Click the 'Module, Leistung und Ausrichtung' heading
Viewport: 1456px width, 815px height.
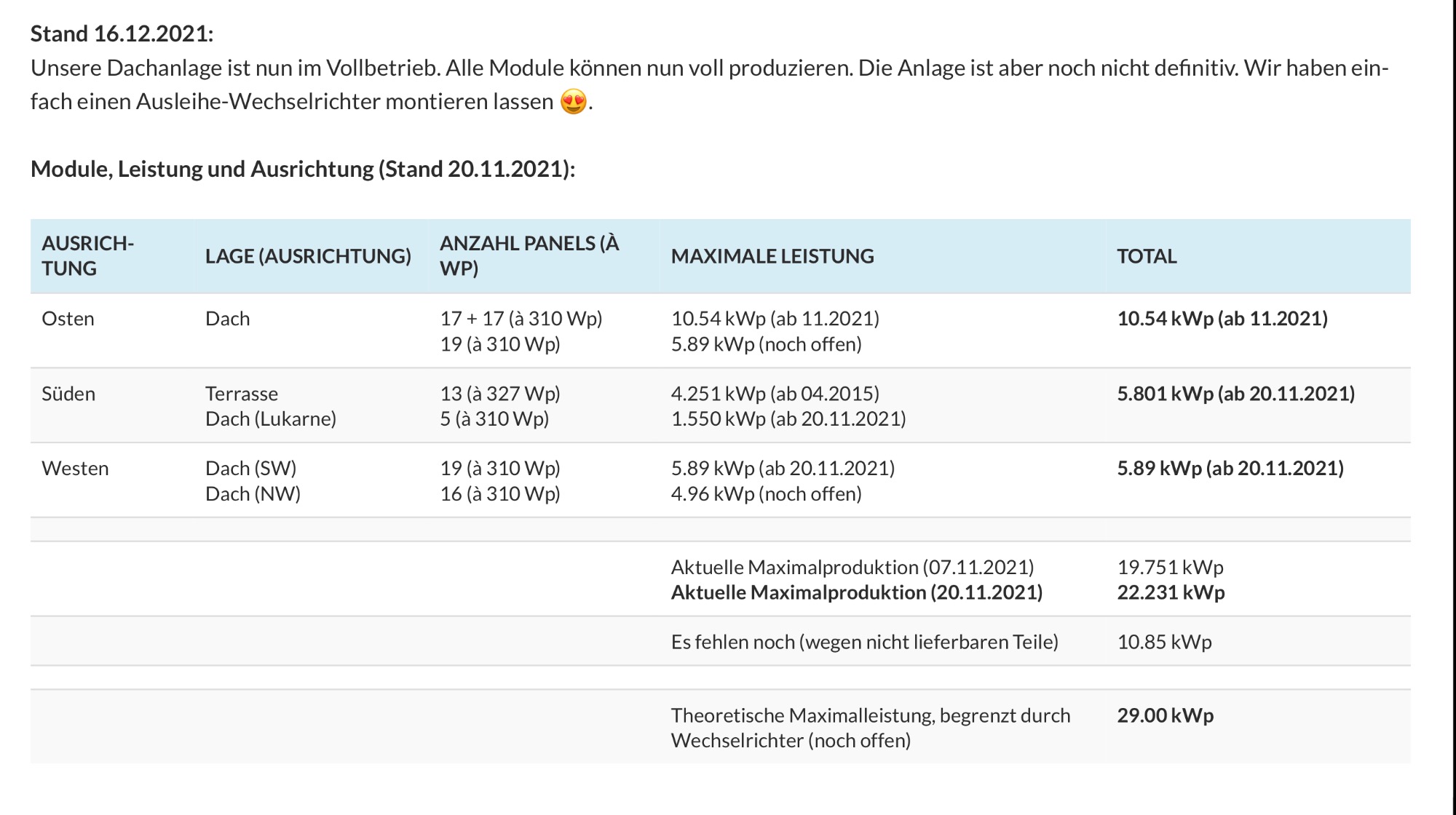tap(302, 169)
